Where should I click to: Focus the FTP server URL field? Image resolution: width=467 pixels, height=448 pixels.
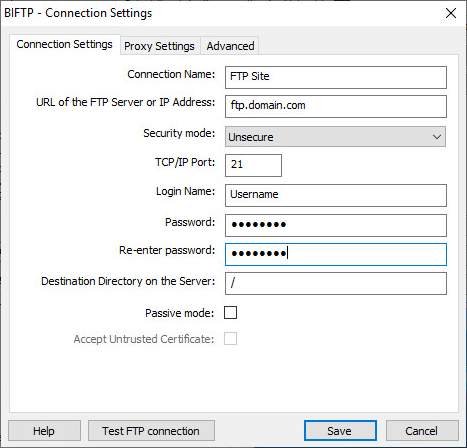pyautogui.click(x=336, y=106)
